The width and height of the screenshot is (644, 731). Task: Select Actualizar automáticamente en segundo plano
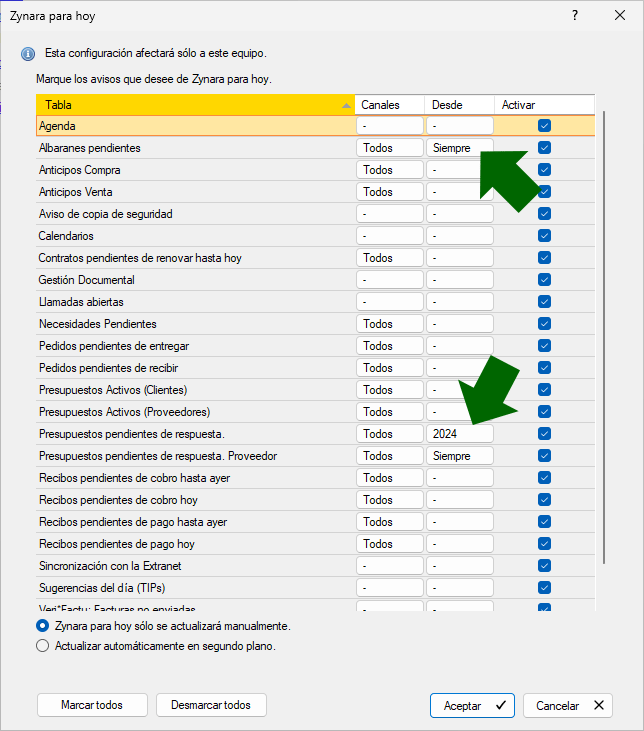tap(42, 646)
